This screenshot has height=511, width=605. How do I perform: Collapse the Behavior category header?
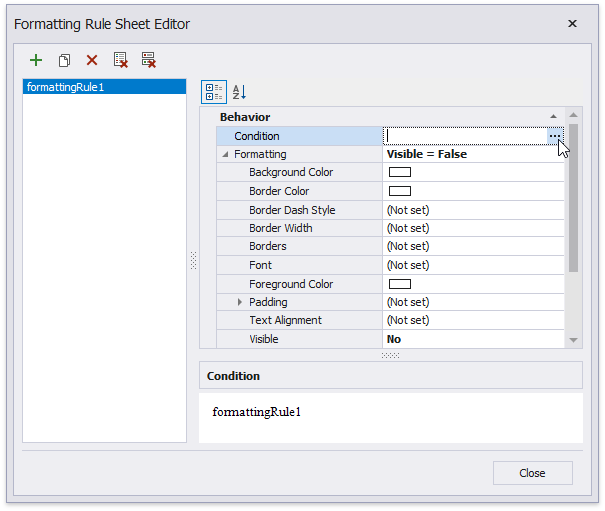click(553, 117)
